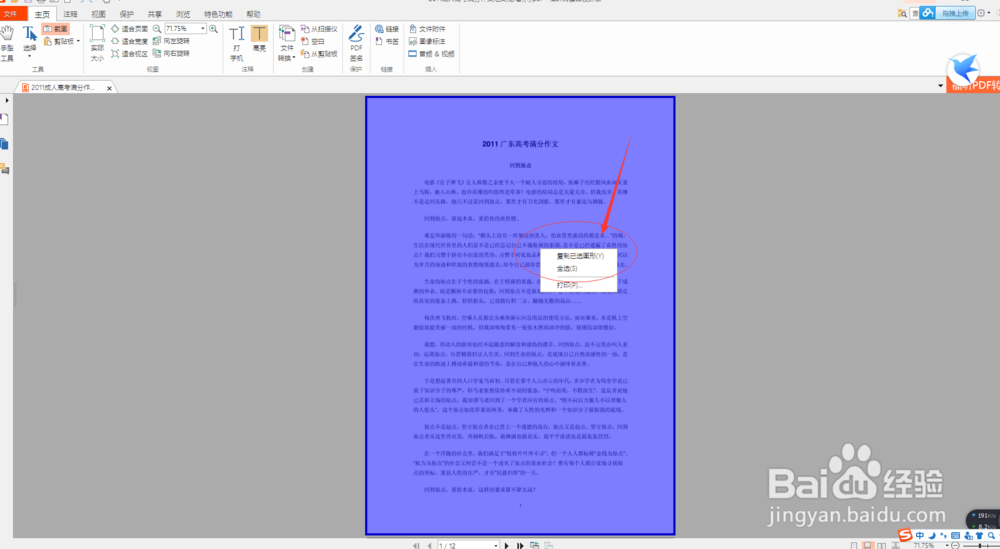Switch to the Browse tab (浏览)
The height and width of the screenshot is (549, 1000).
(x=182, y=14)
